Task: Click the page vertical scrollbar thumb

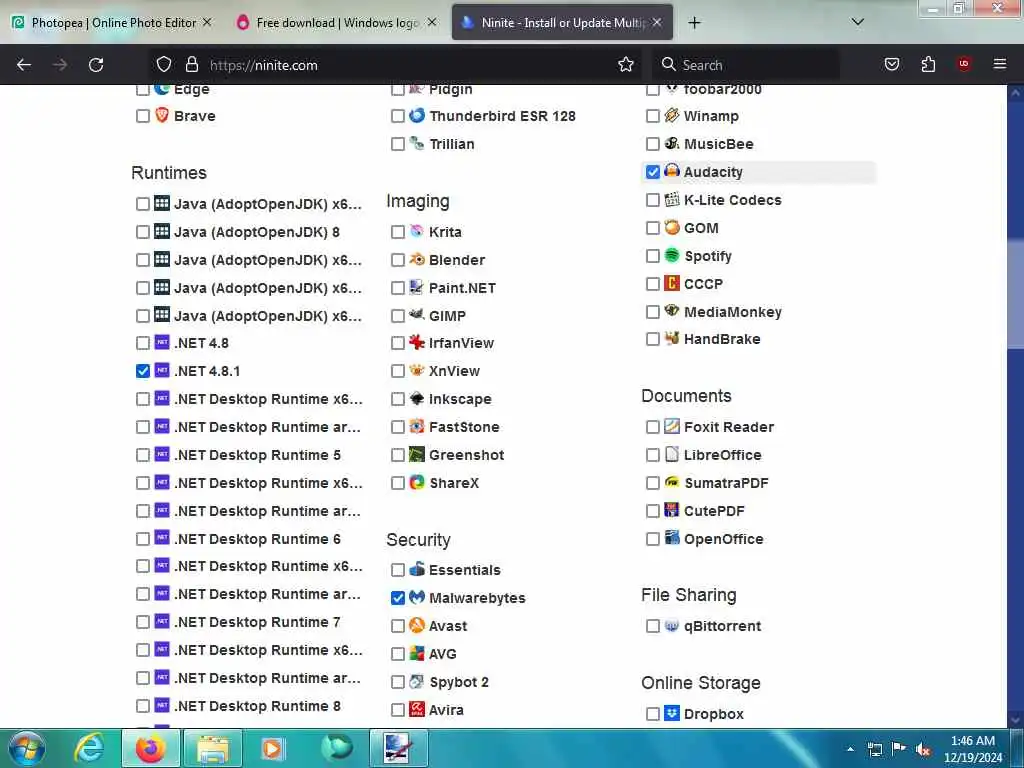Action: [1015, 294]
